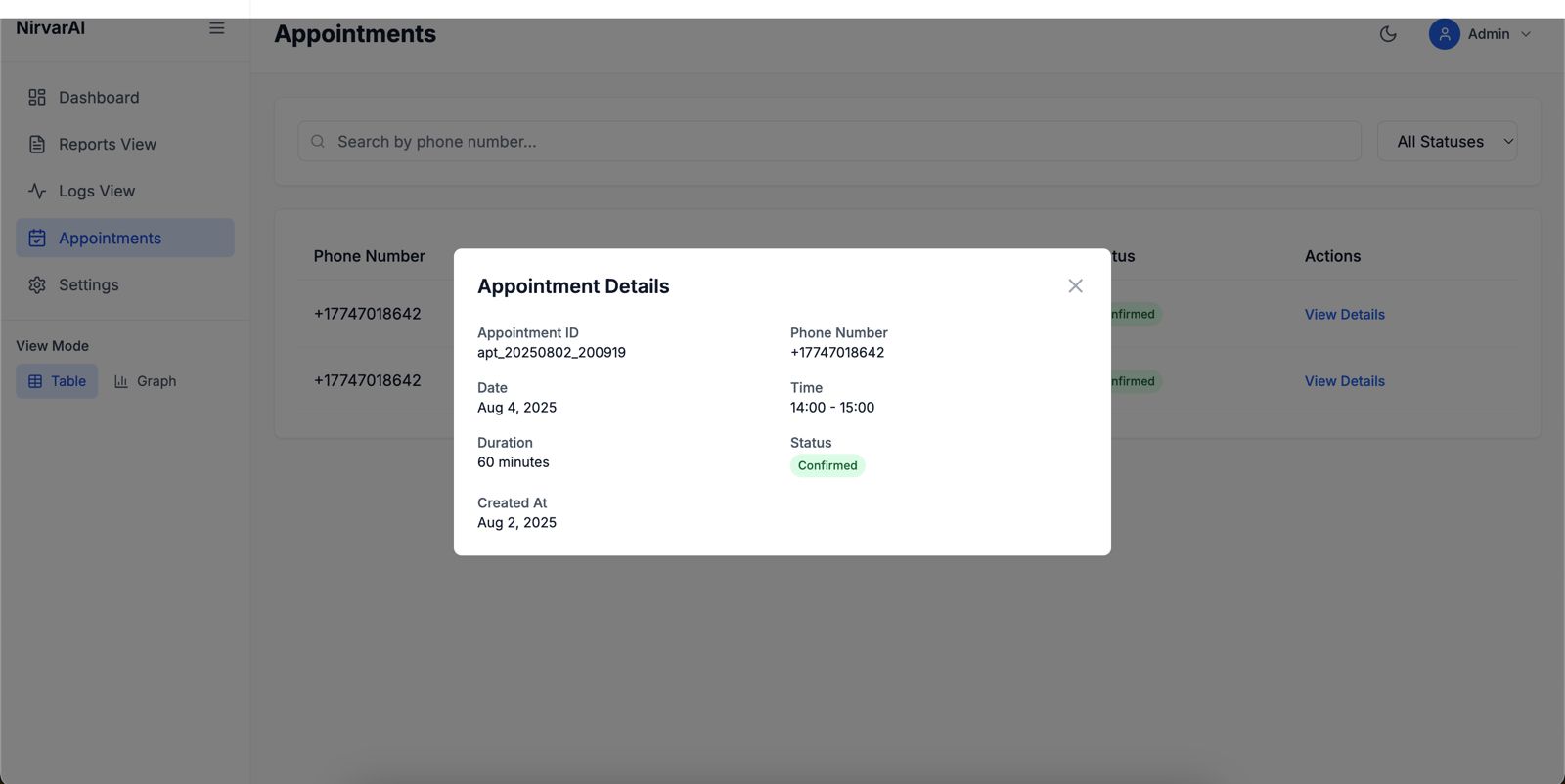Click the NirvarAI logo text
The width and height of the screenshot is (1565, 784).
pyautogui.click(x=51, y=28)
